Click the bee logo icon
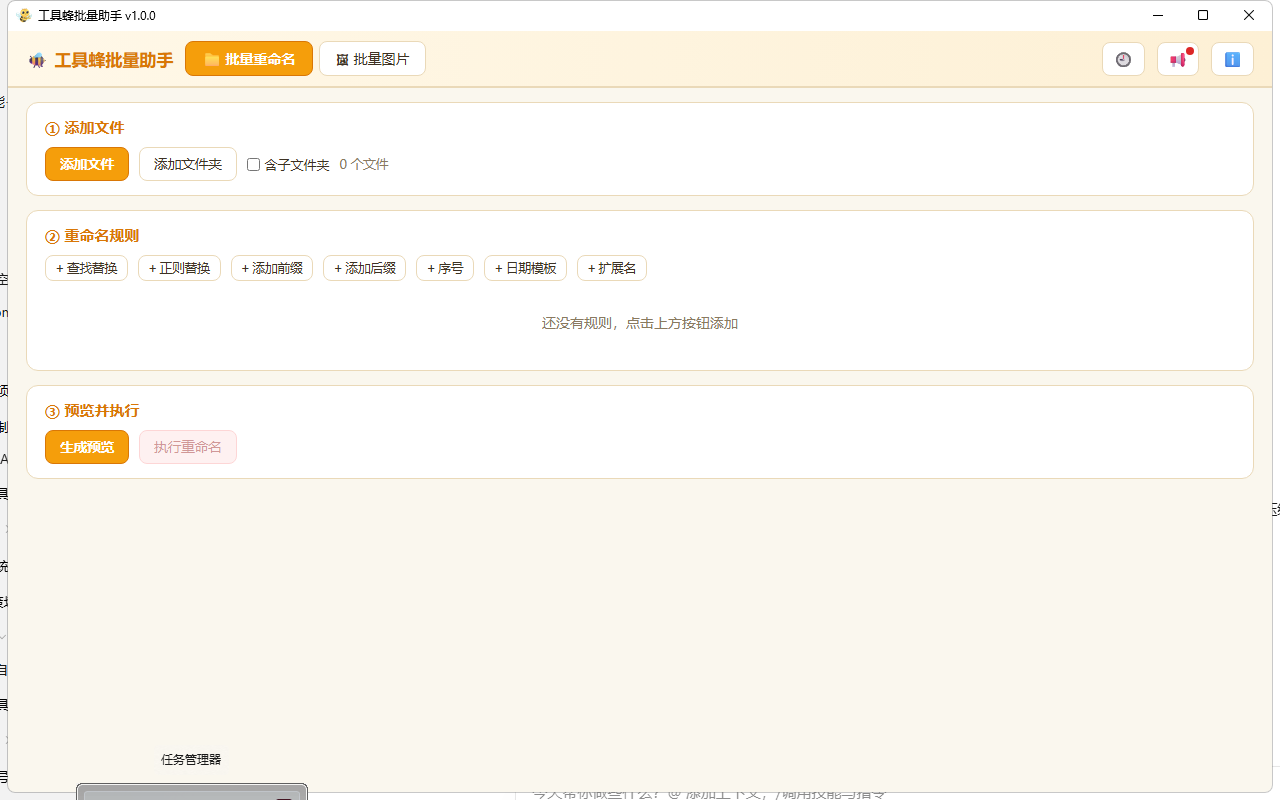 coord(37,60)
